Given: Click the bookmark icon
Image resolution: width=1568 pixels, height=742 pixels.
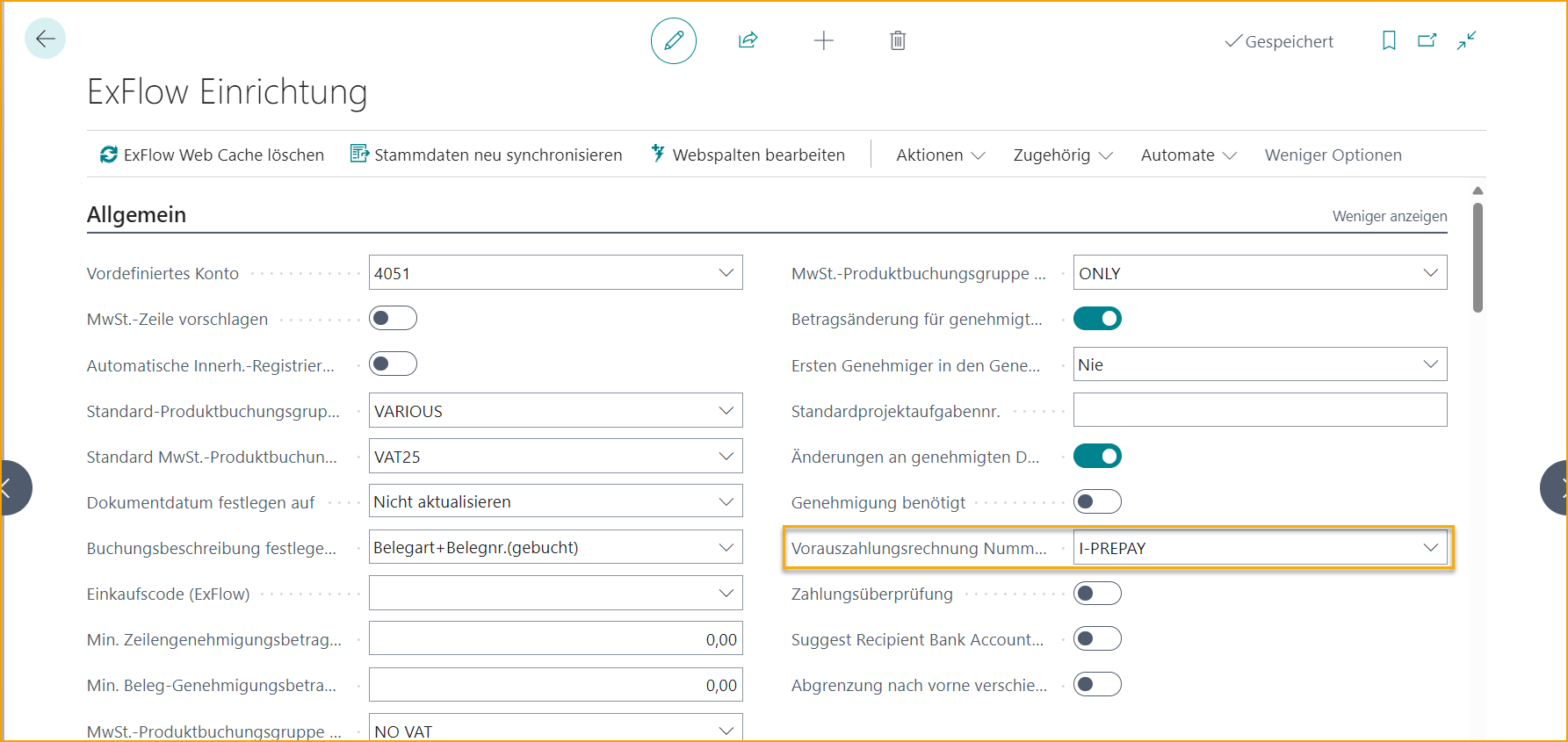Looking at the screenshot, I should 1389,40.
